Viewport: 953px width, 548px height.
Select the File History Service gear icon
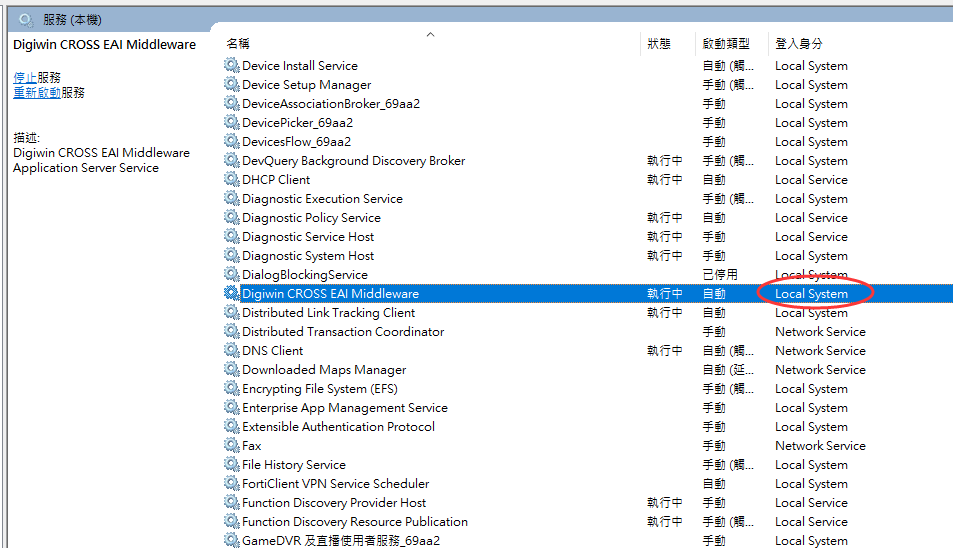coord(232,465)
